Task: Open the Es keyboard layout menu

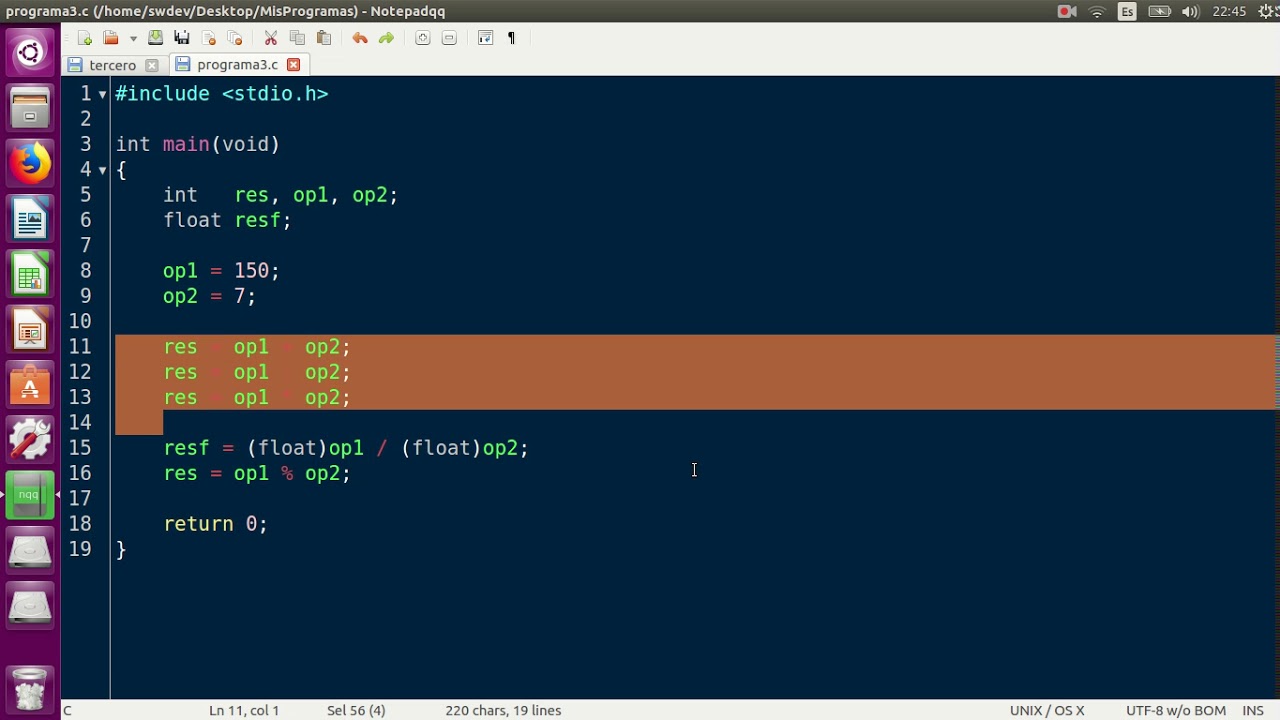Action: tap(1128, 11)
